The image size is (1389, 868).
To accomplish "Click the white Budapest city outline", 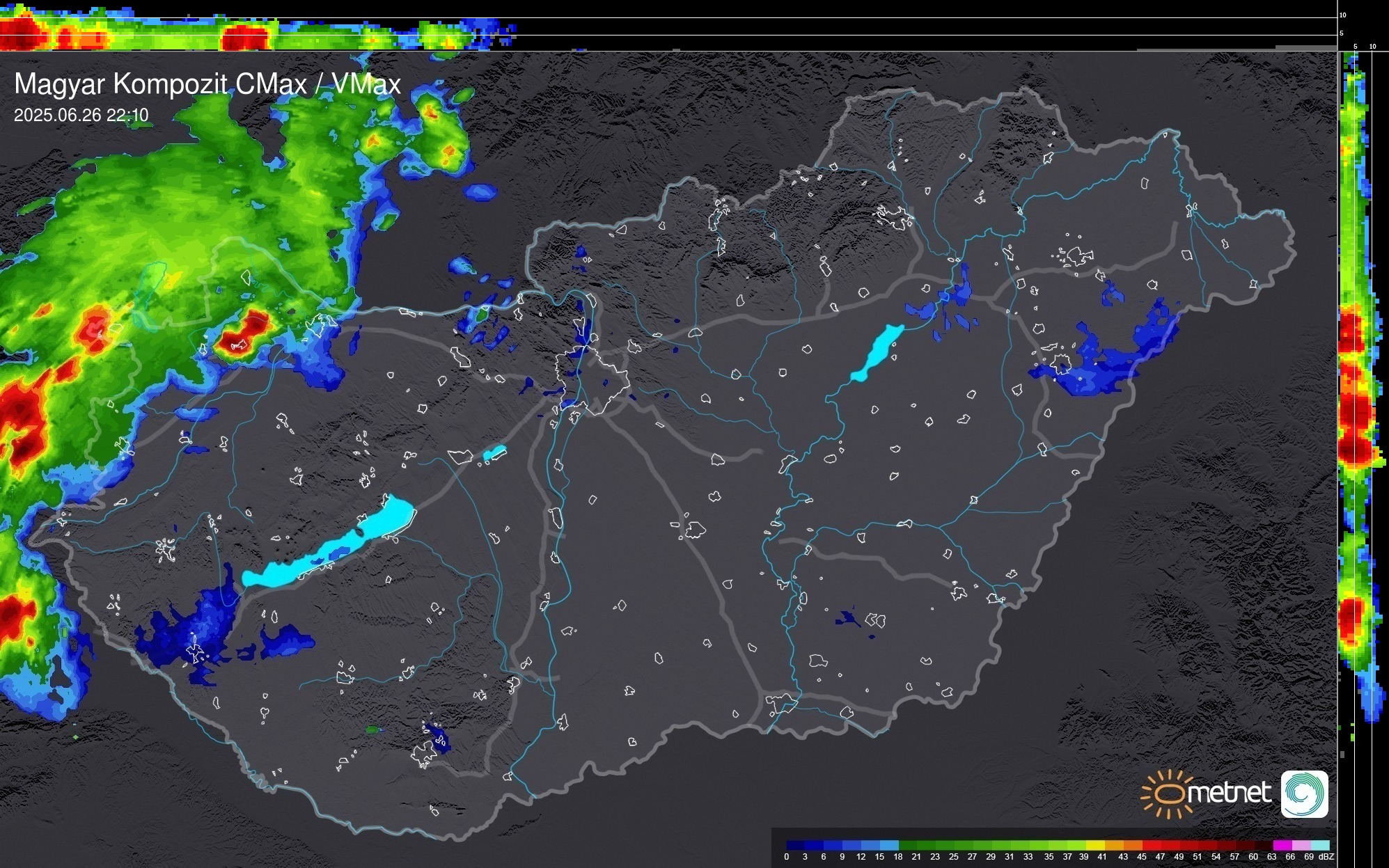I will coord(593,379).
